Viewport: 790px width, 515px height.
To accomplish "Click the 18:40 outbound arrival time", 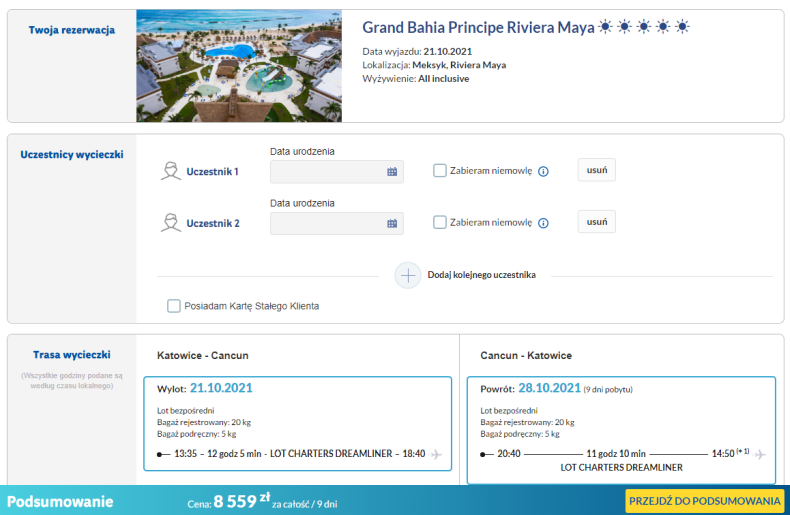I will 414,454.
